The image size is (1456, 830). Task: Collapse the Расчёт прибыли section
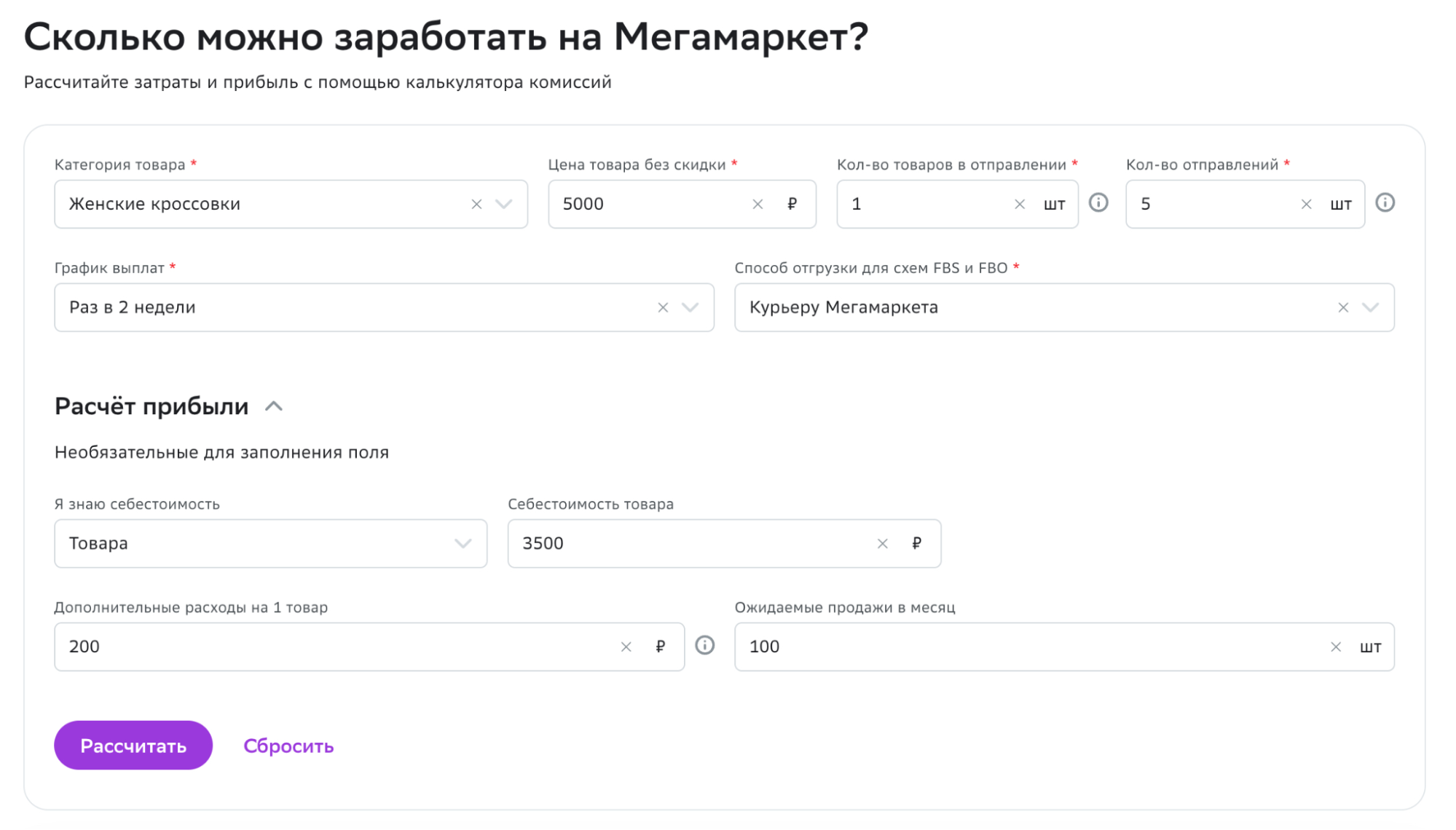click(274, 406)
